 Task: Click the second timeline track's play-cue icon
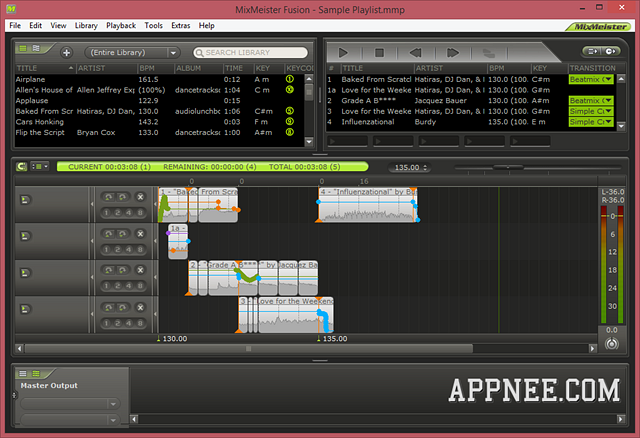click(x=25, y=236)
